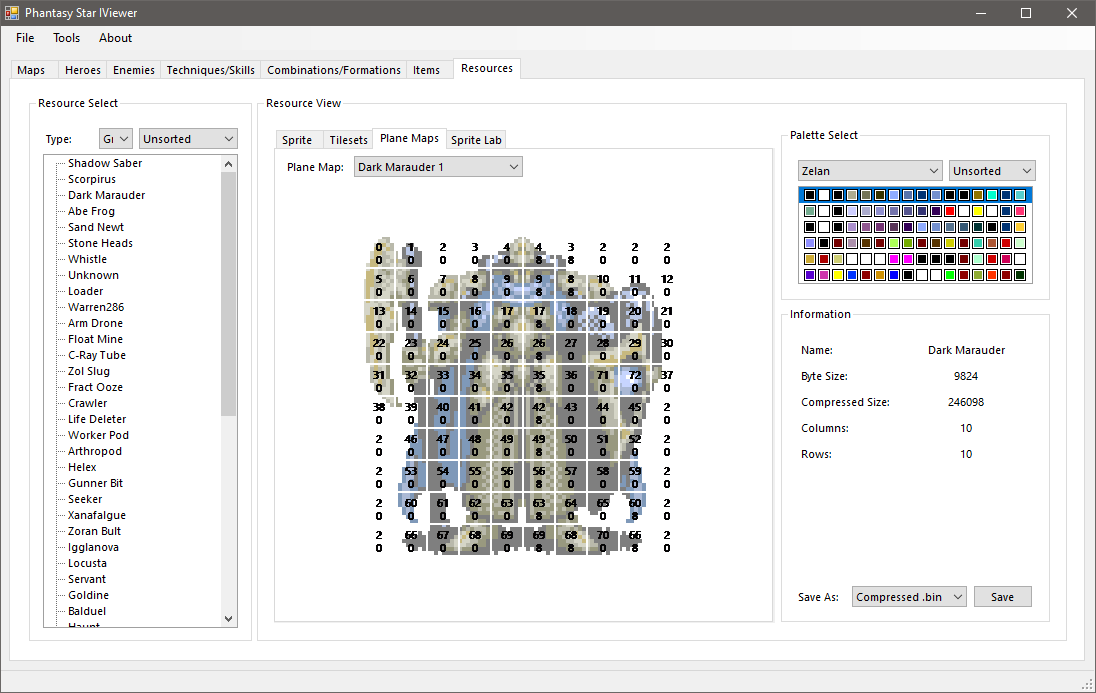
Task: Click the Name value Dark Marauder
Action: click(x=966, y=350)
